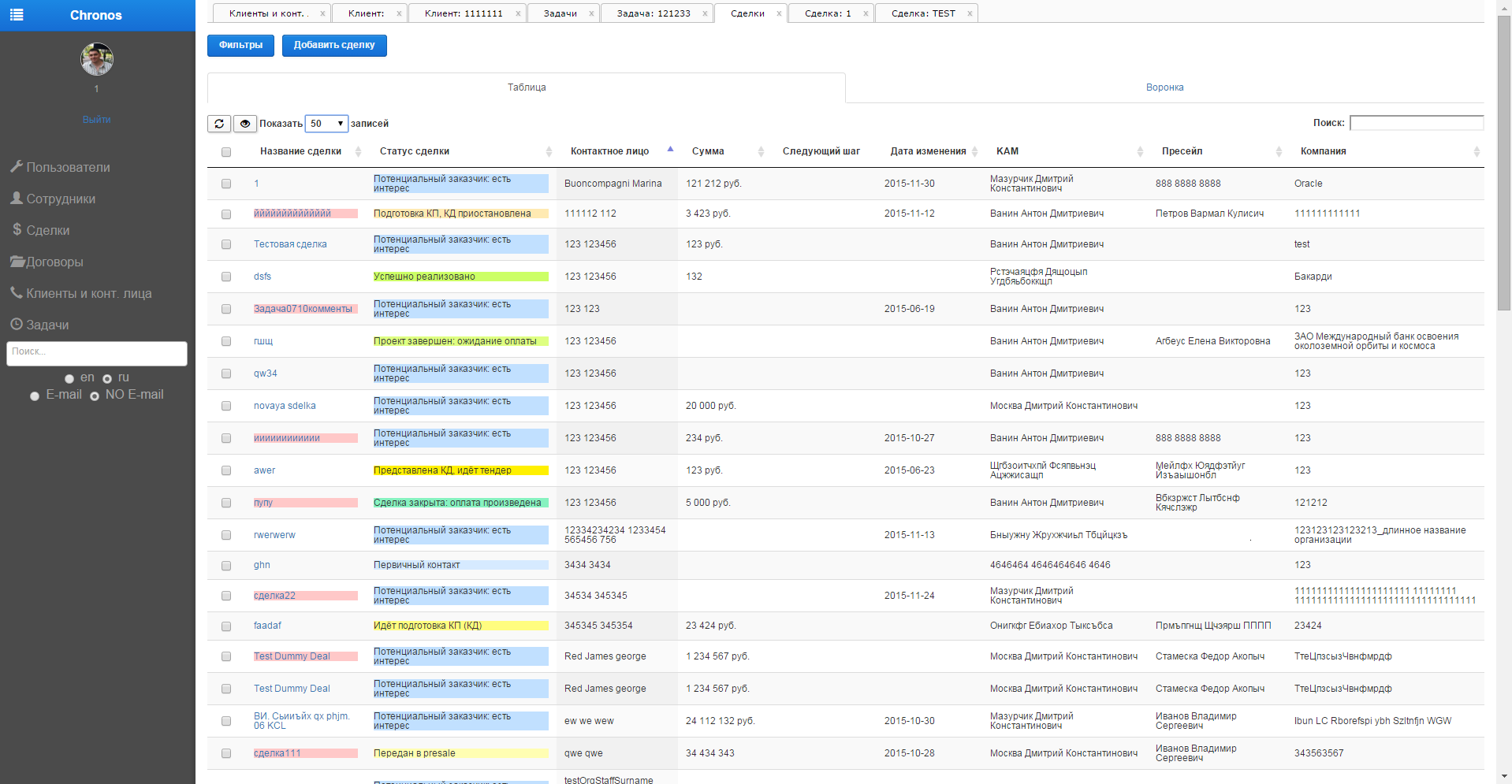
Task: Click the Поиск search field top right
Action: click(1415, 123)
